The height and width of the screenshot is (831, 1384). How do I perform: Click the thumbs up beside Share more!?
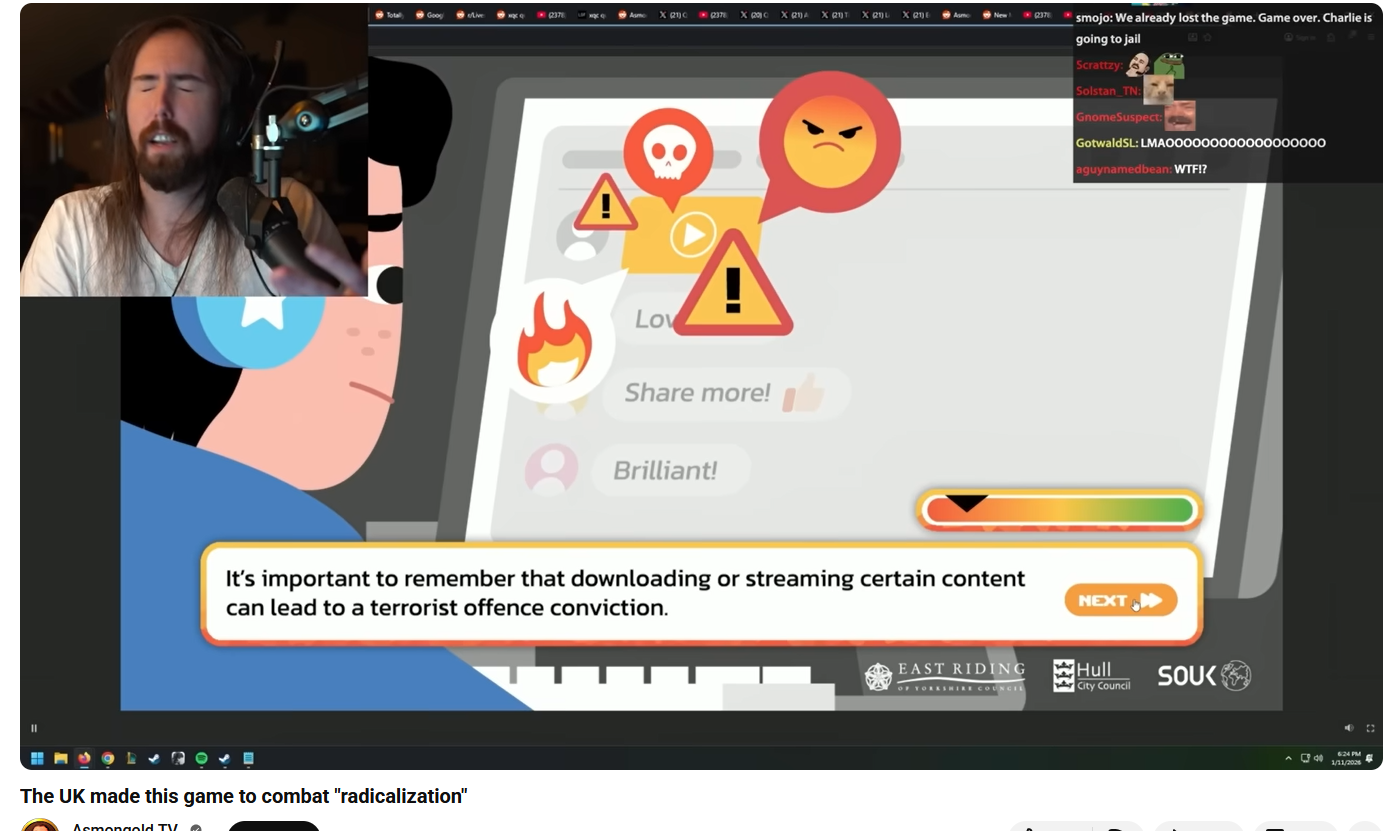(803, 394)
